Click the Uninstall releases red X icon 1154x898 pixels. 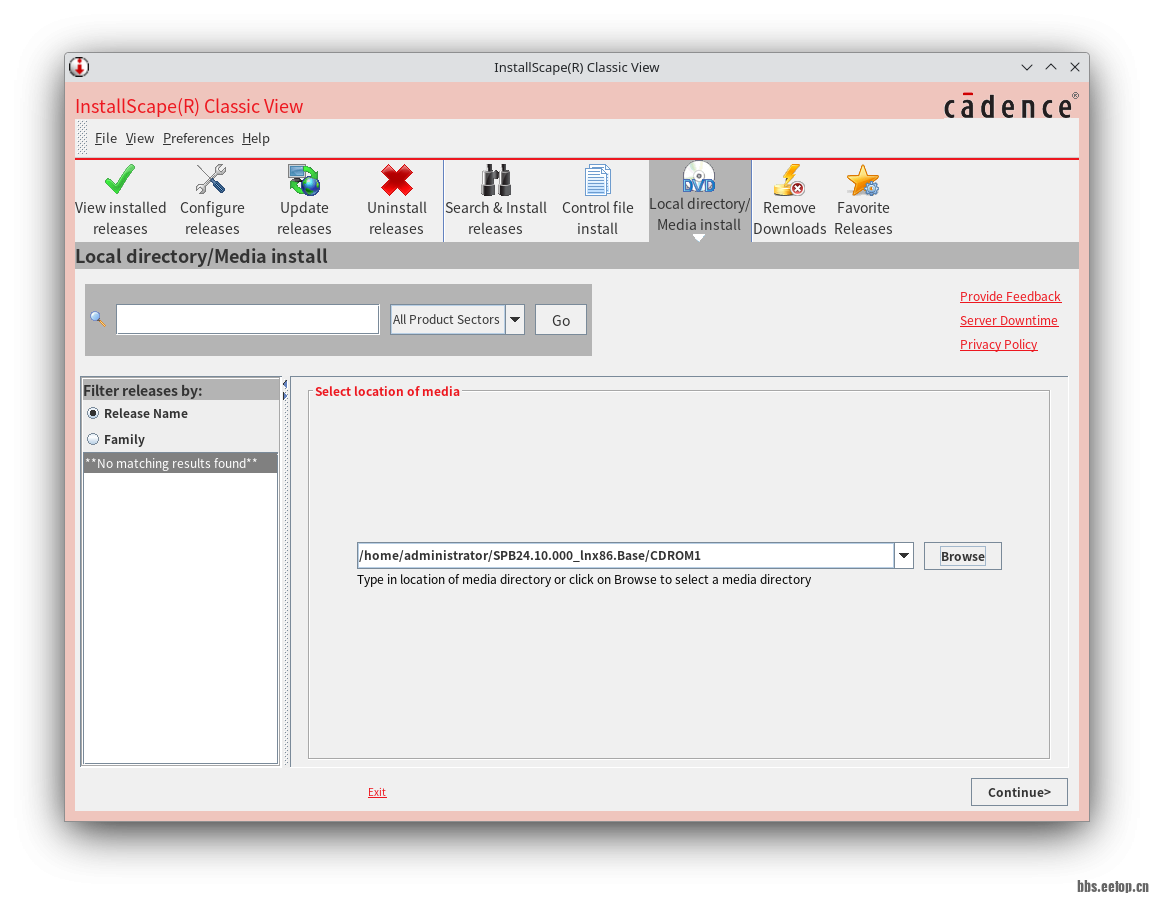coord(397,181)
